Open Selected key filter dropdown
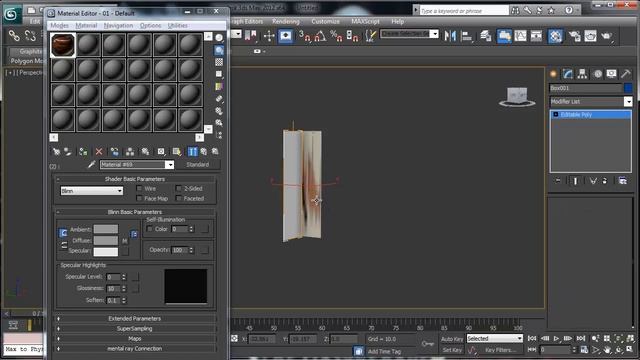 click(x=495, y=338)
